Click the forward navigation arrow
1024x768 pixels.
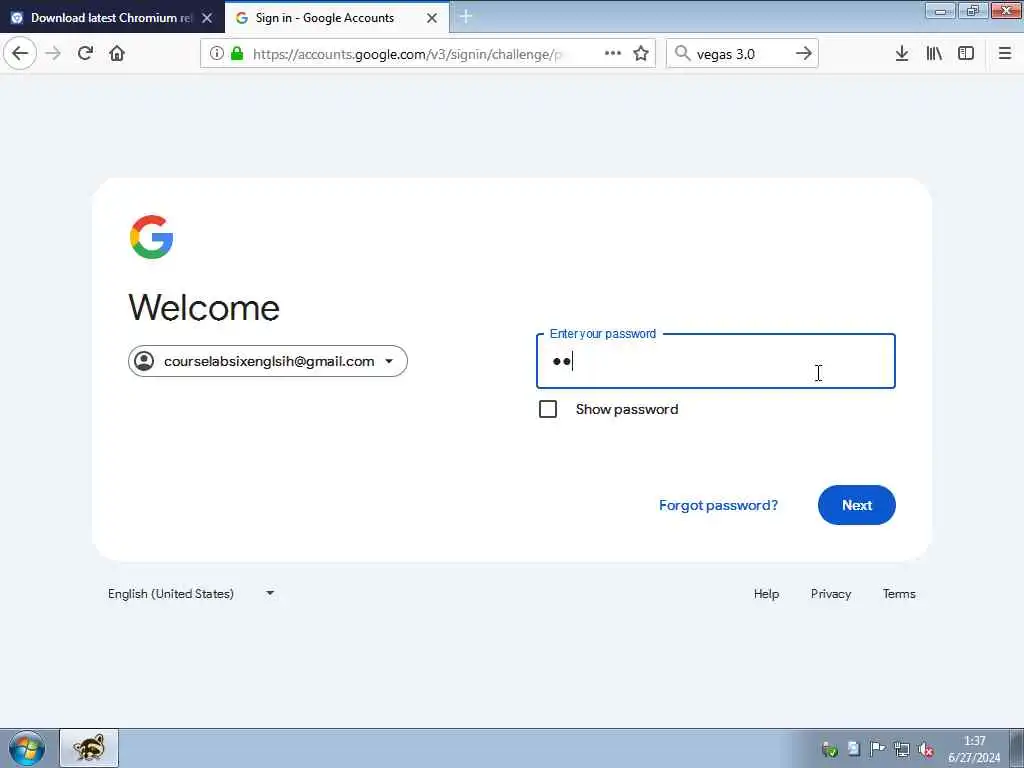click(x=54, y=54)
